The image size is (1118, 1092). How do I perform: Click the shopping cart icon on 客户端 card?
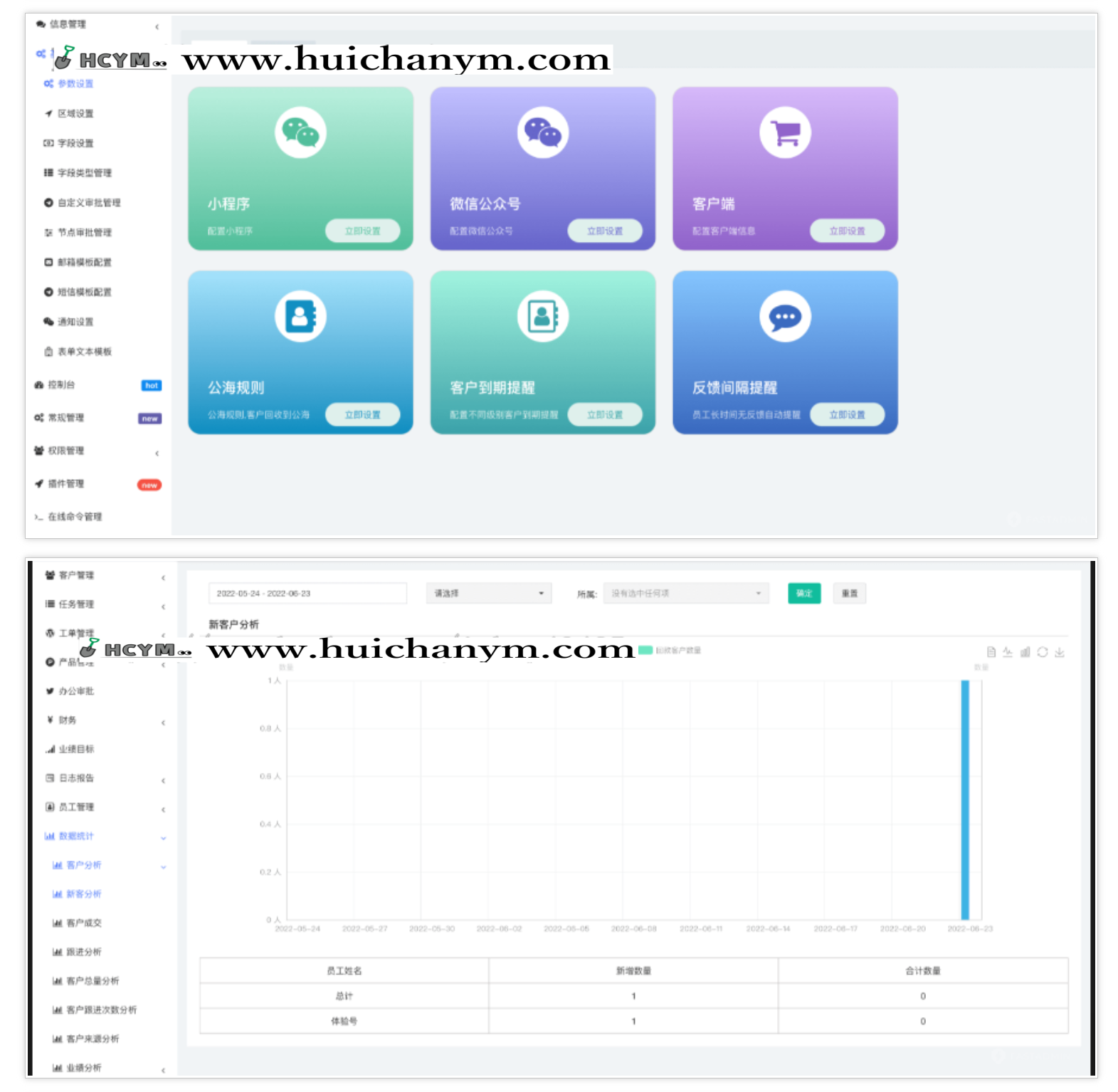785,133
